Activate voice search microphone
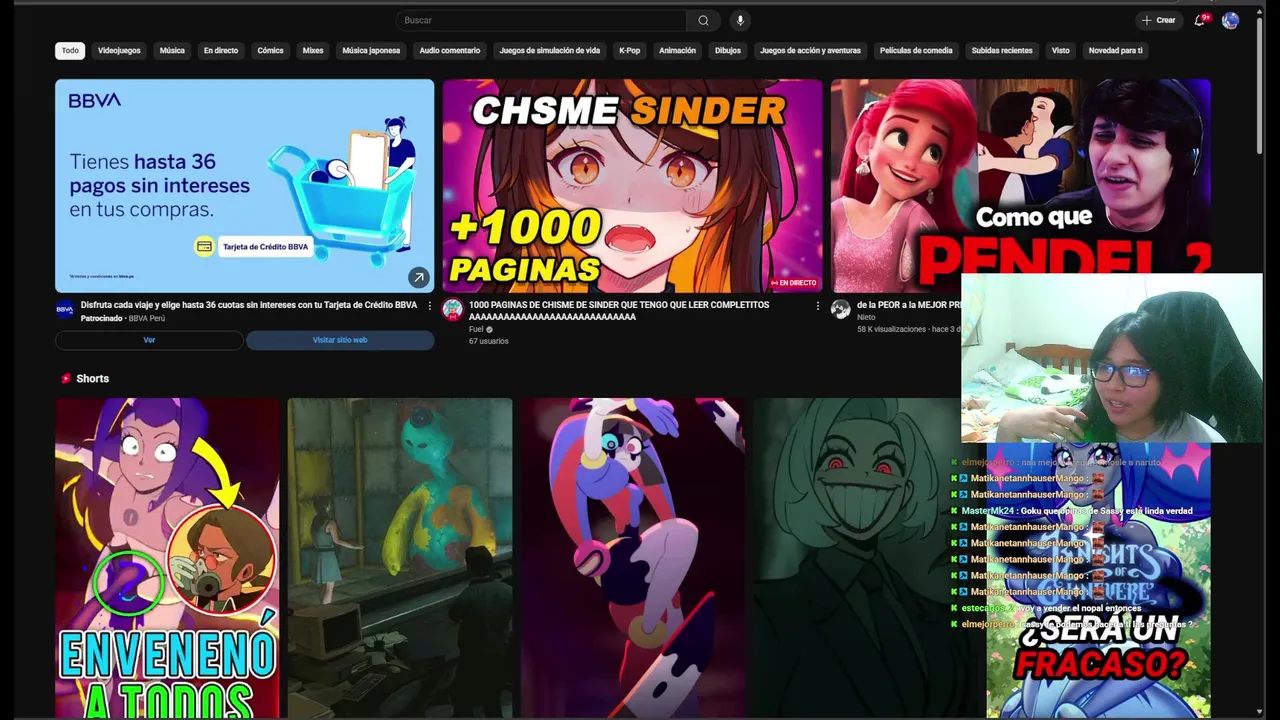The width and height of the screenshot is (1280, 720). coord(740,20)
